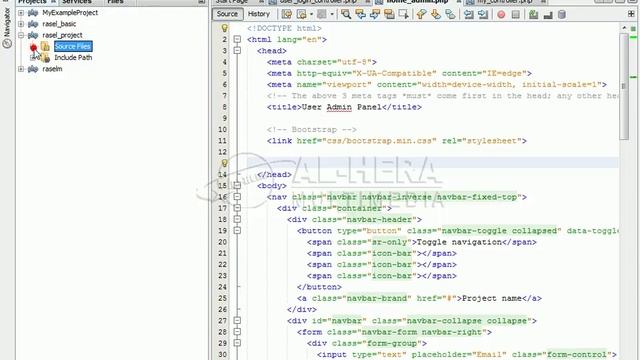Collapse button fold on line 19
Viewport: 640px width, 360px height.
tap(237, 231)
